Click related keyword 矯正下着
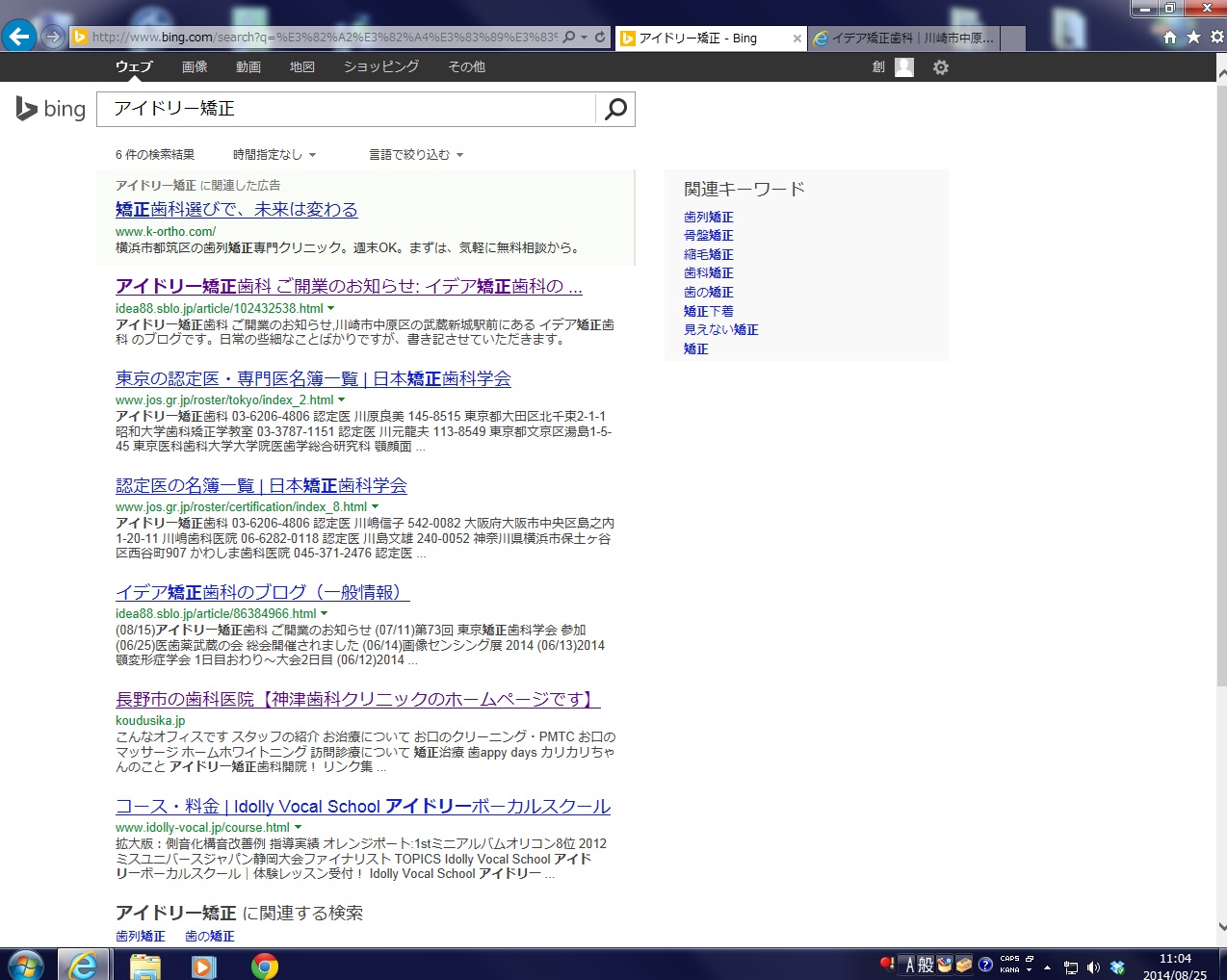Image resolution: width=1227 pixels, height=980 pixels. [x=709, y=311]
